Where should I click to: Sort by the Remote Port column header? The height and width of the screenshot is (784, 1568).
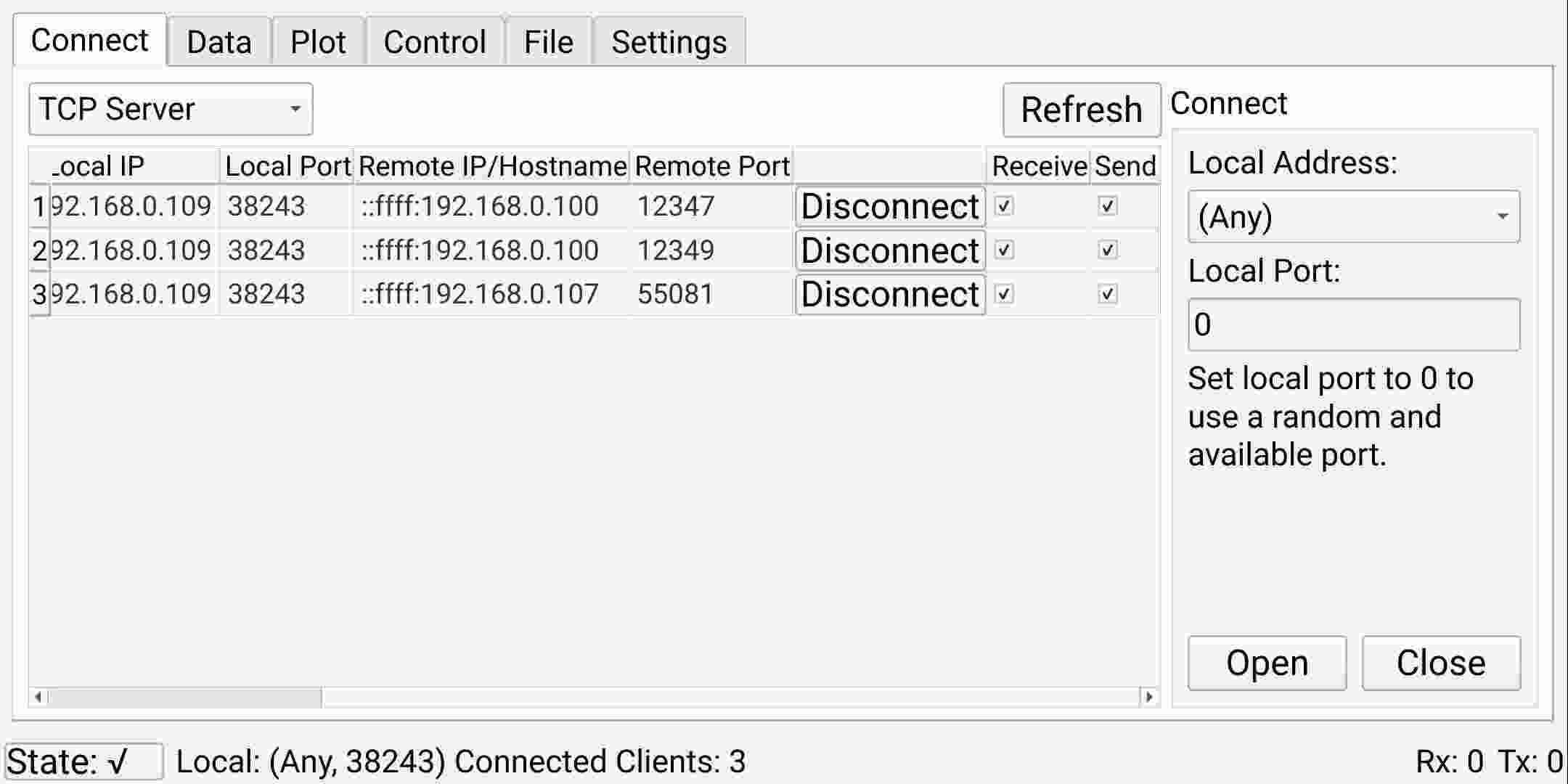(x=711, y=165)
